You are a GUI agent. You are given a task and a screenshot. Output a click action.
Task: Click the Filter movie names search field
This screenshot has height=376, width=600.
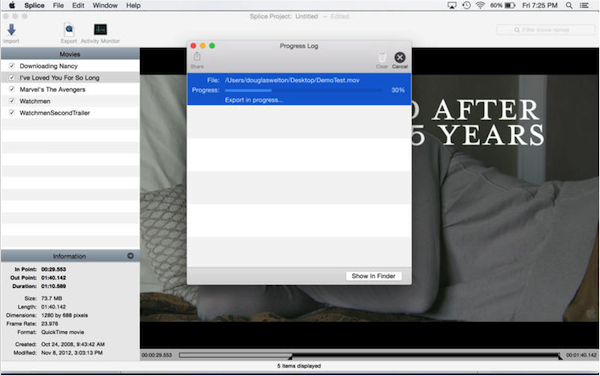click(x=546, y=30)
